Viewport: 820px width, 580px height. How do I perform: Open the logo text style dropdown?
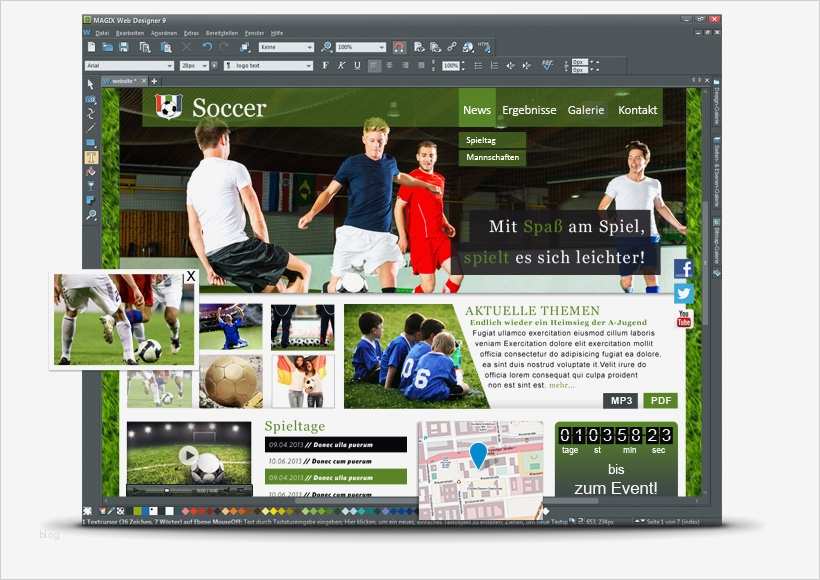(268, 65)
